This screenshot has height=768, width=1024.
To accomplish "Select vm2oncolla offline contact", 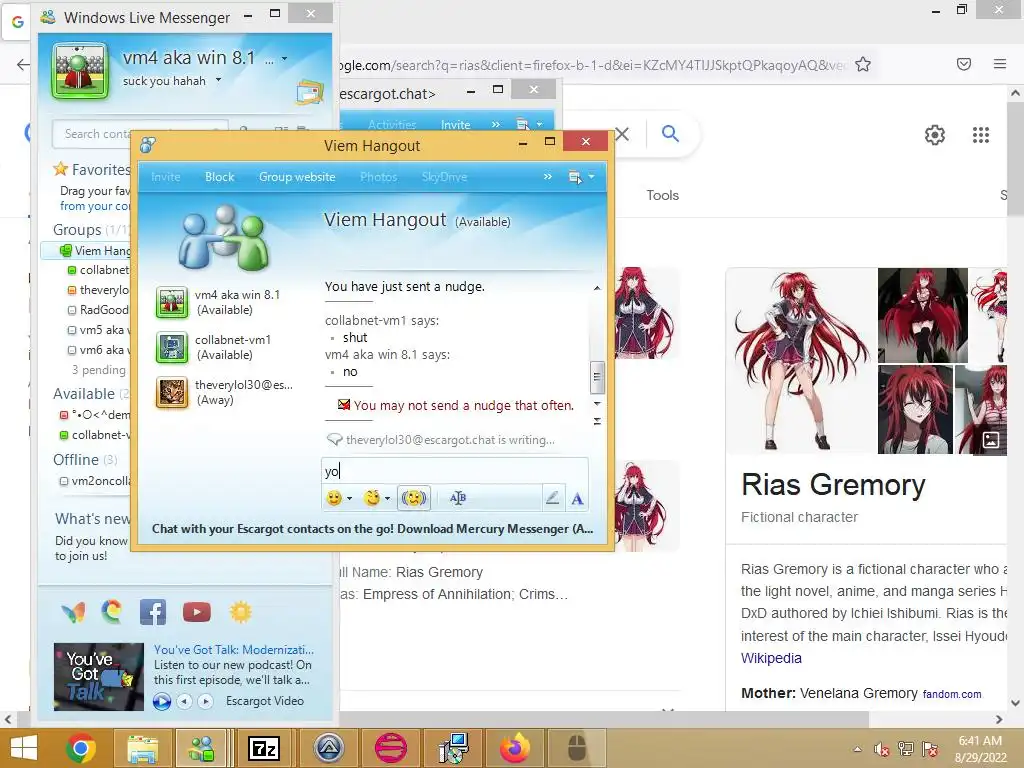I will tap(95, 481).
